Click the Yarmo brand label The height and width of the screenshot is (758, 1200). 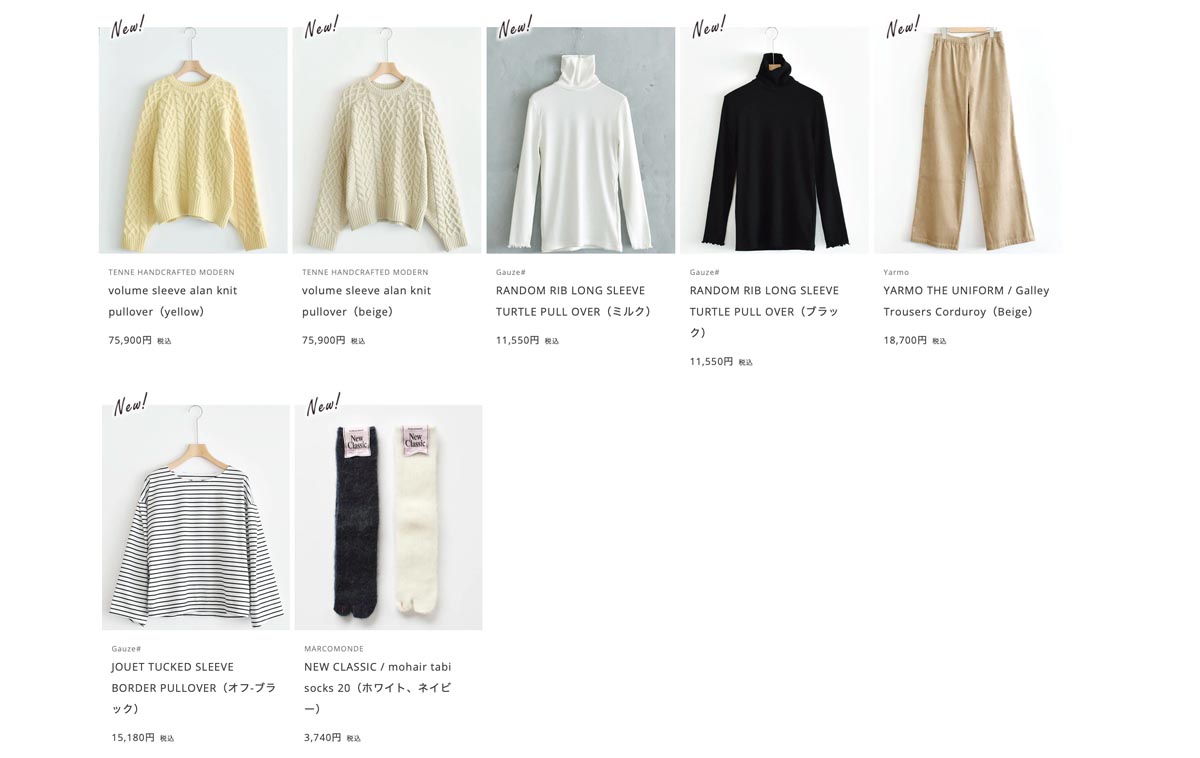click(x=896, y=272)
